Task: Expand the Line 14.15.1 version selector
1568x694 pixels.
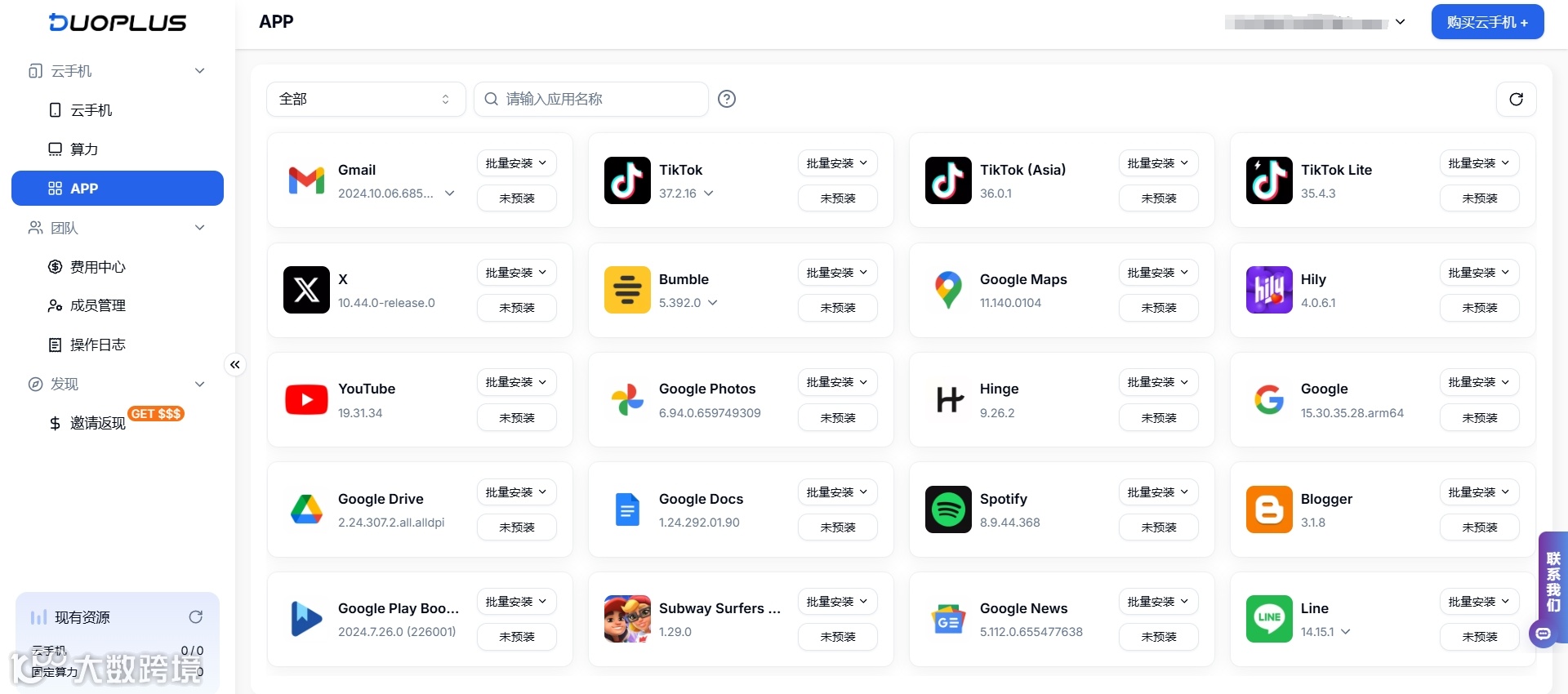Action: pos(1346,632)
